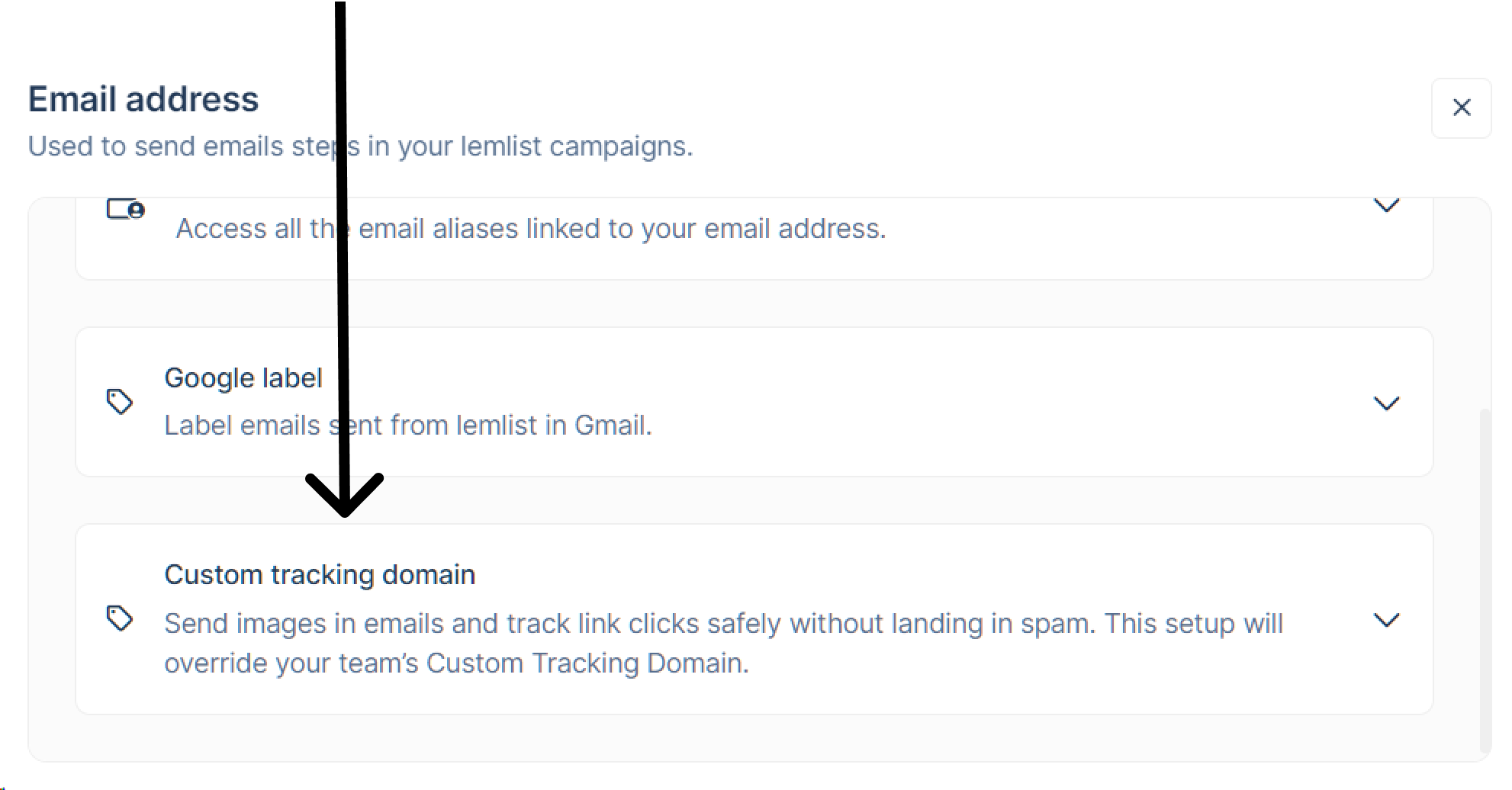Click the "Send images in emails" description line
1512x790 pixels.
point(723,624)
